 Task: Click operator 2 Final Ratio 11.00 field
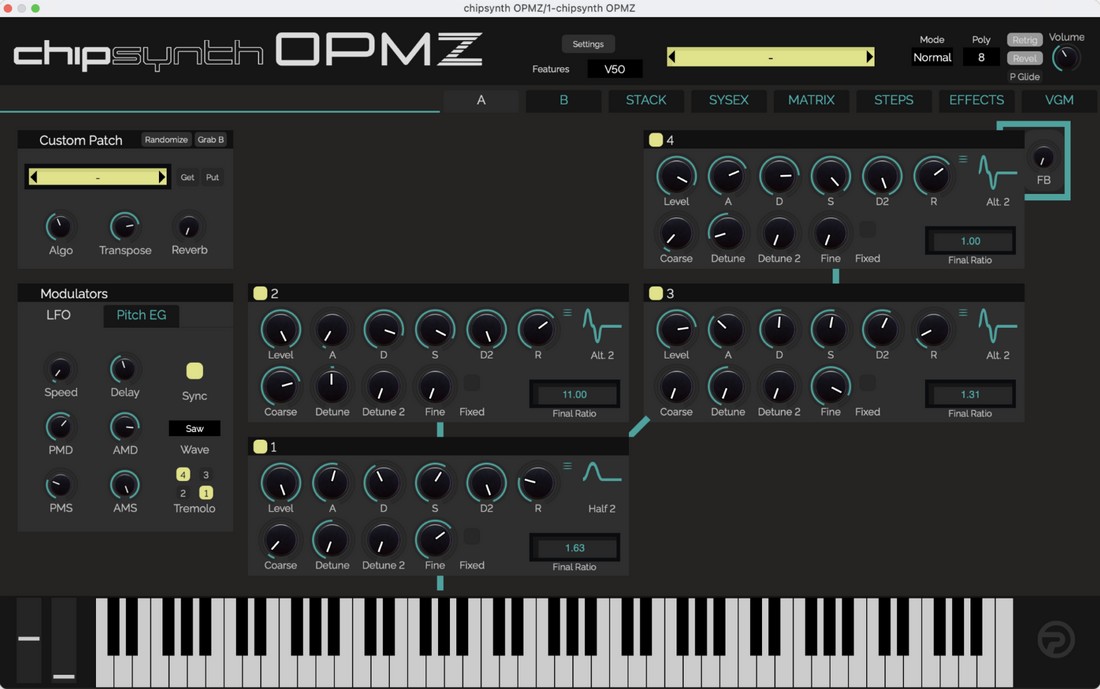[575, 394]
